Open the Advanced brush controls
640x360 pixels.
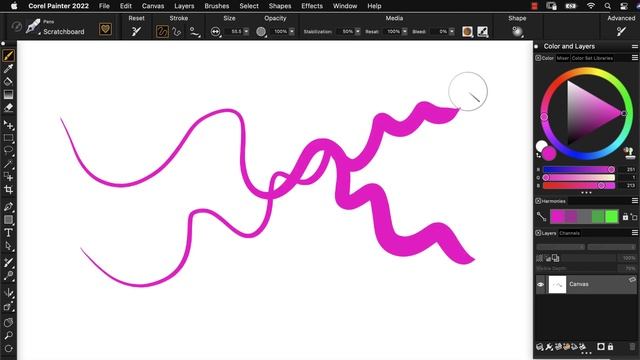[x=621, y=31]
